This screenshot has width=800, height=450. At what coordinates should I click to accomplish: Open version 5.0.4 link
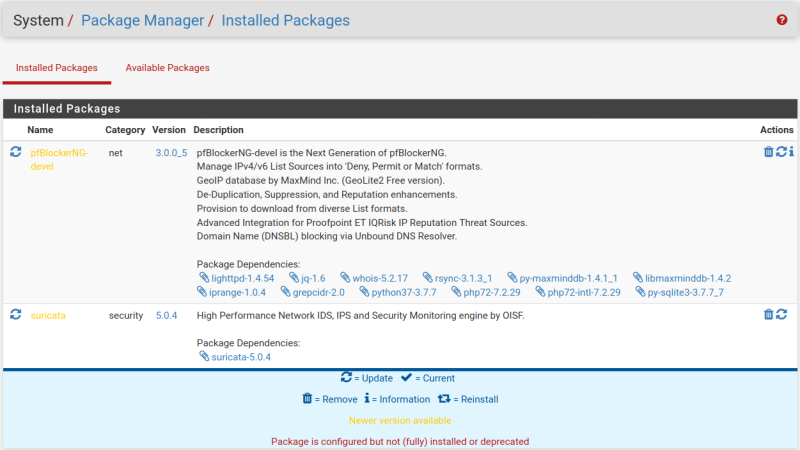click(166, 315)
